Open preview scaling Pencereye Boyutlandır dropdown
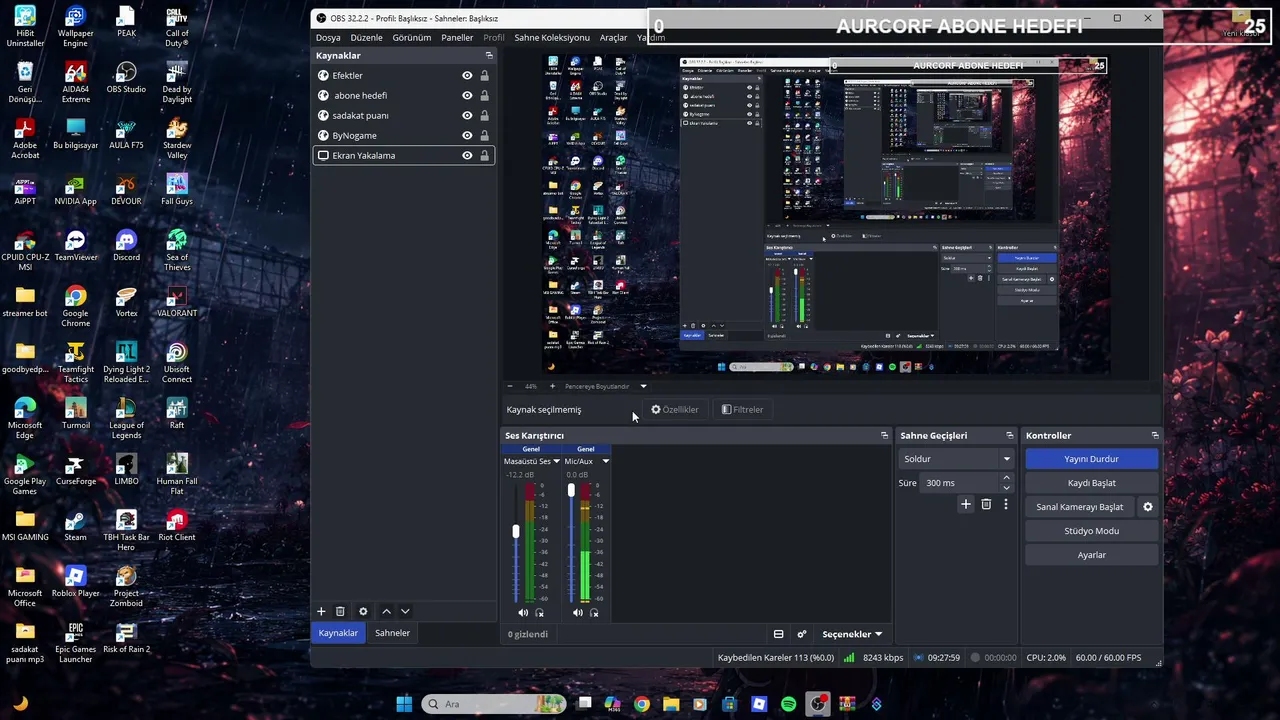1280x720 pixels. point(643,386)
